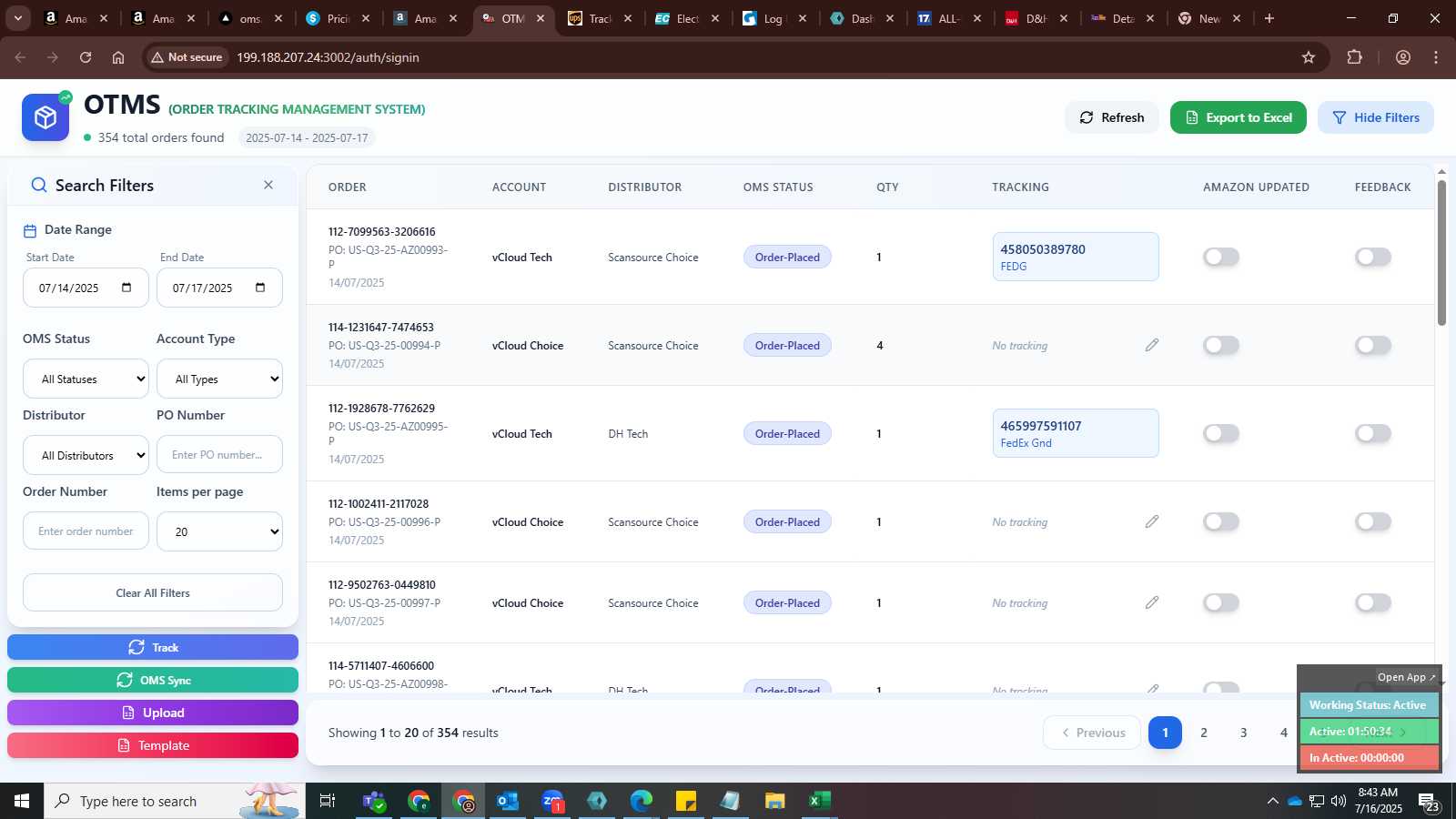Click tracking number 465997591107
The image size is (1456, 819).
coord(1041,426)
